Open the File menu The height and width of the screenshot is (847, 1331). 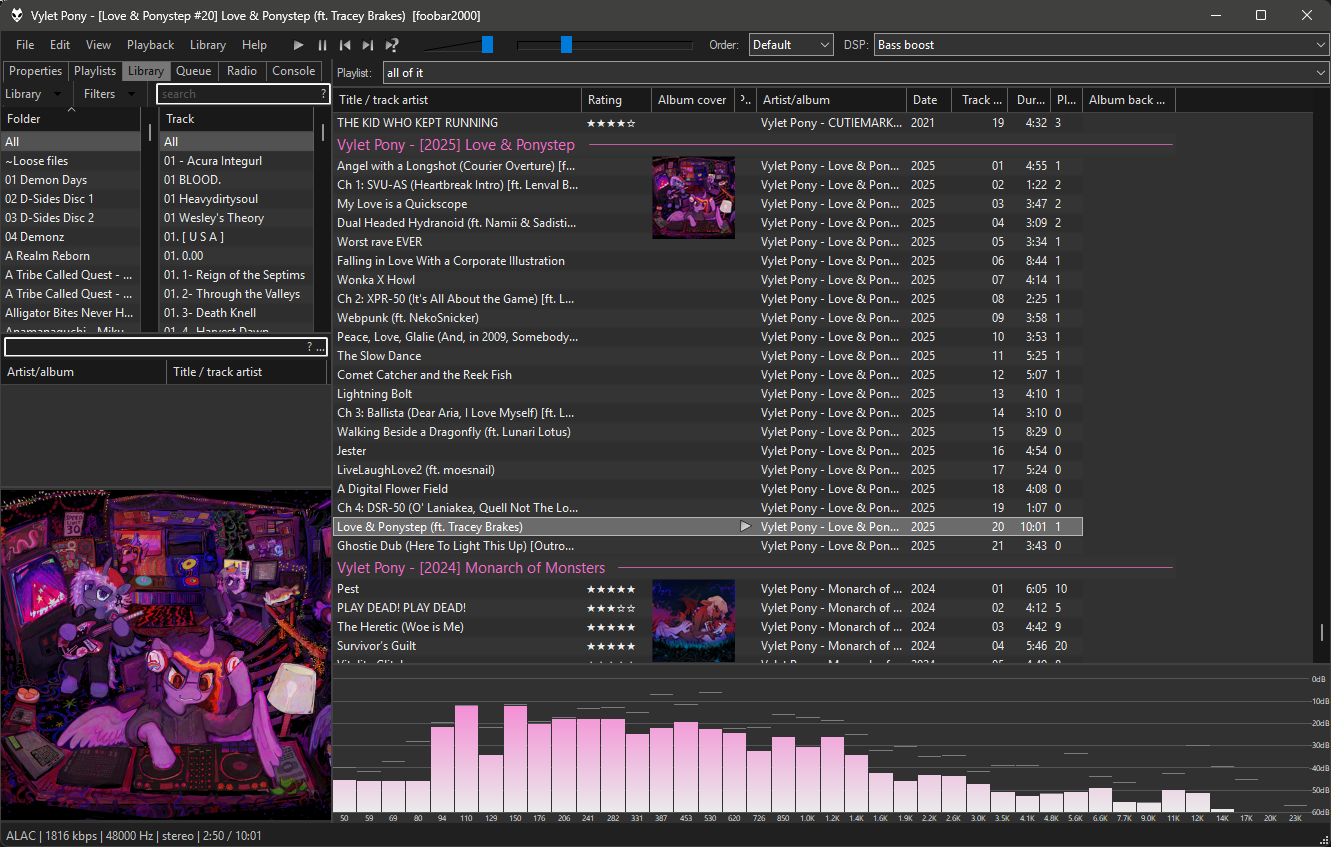[25, 45]
